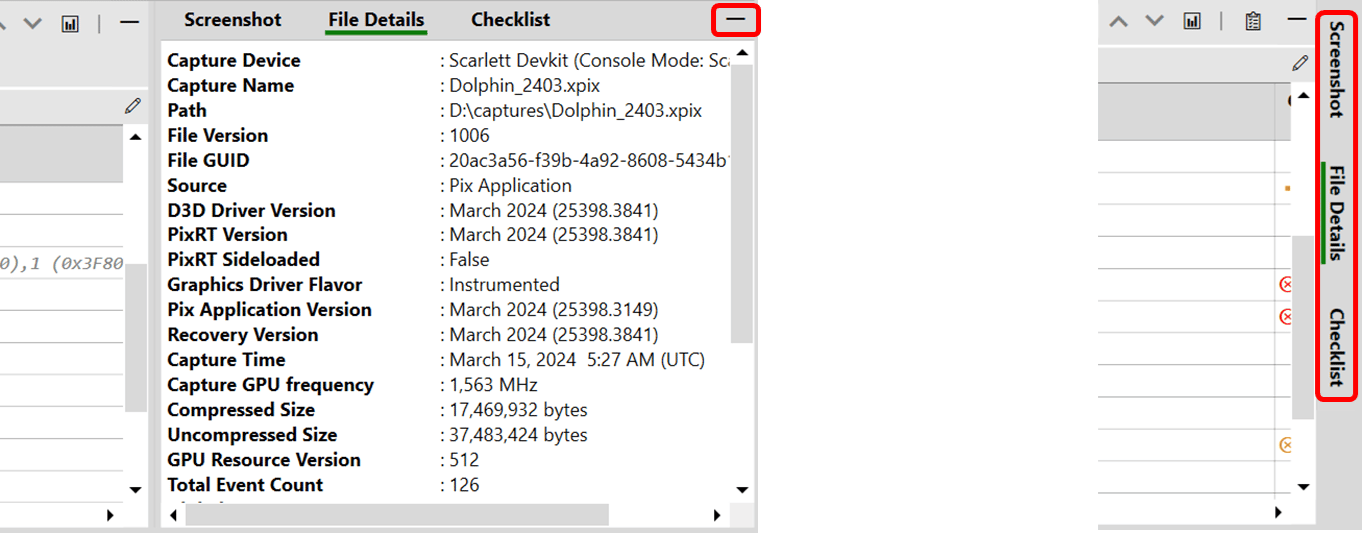The image size is (1362, 533).
Task: Click the Scarlett Devkit capture device value
Action: pyautogui.click(x=589, y=61)
